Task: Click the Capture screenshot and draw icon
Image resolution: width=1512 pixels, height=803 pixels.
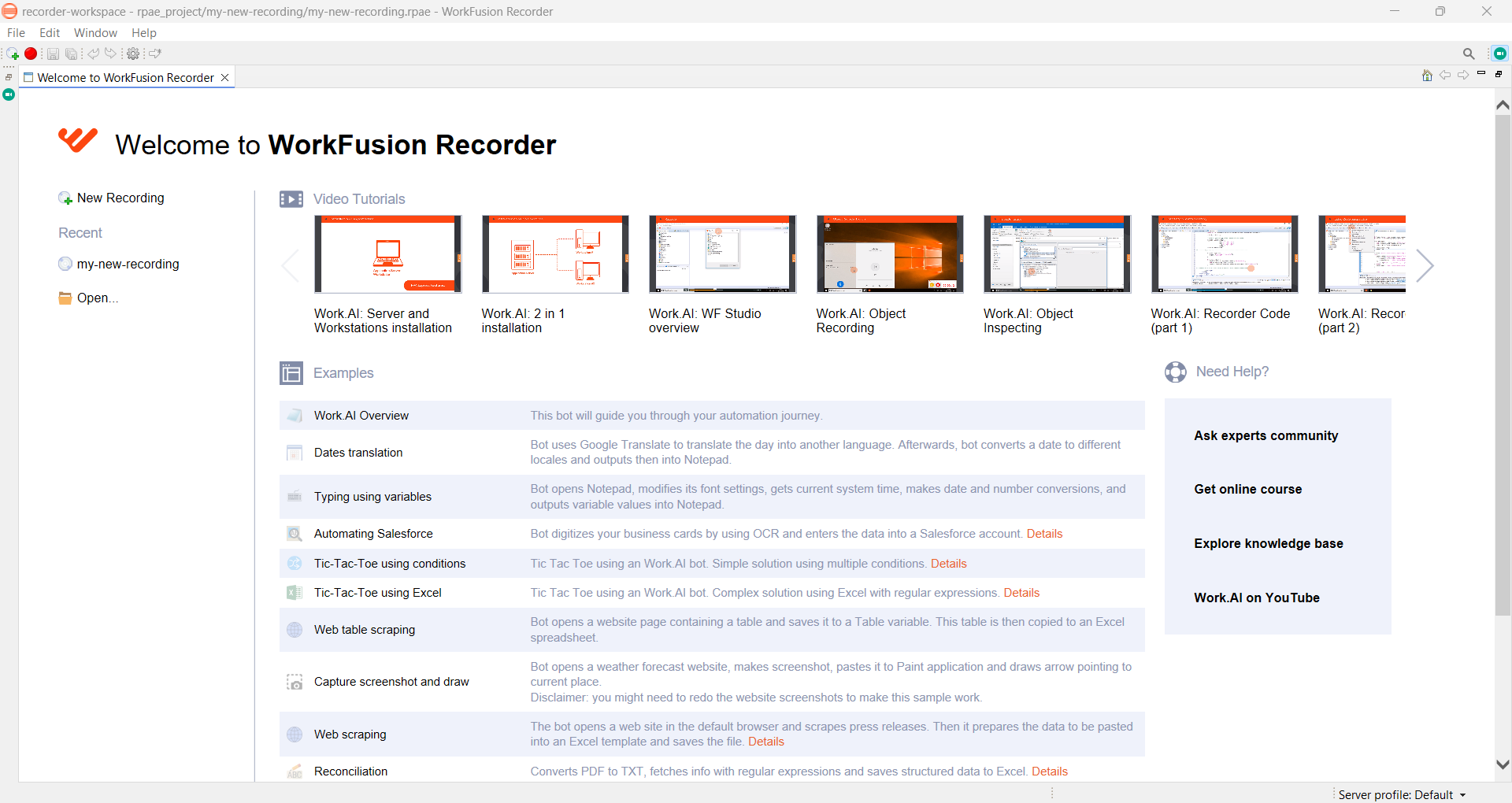Action: pyautogui.click(x=295, y=682)
